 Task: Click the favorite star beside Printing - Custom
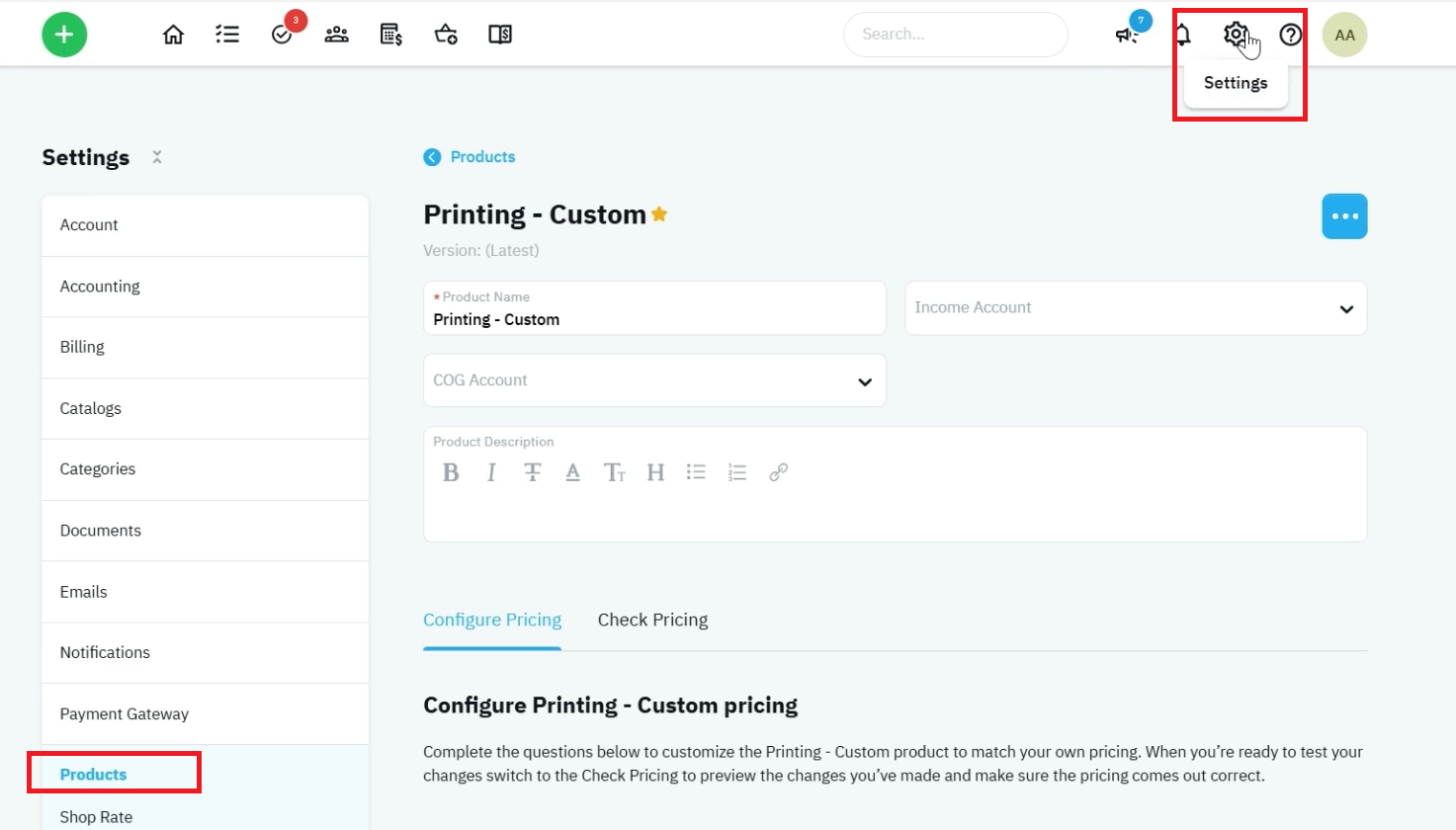coord(659,213)
